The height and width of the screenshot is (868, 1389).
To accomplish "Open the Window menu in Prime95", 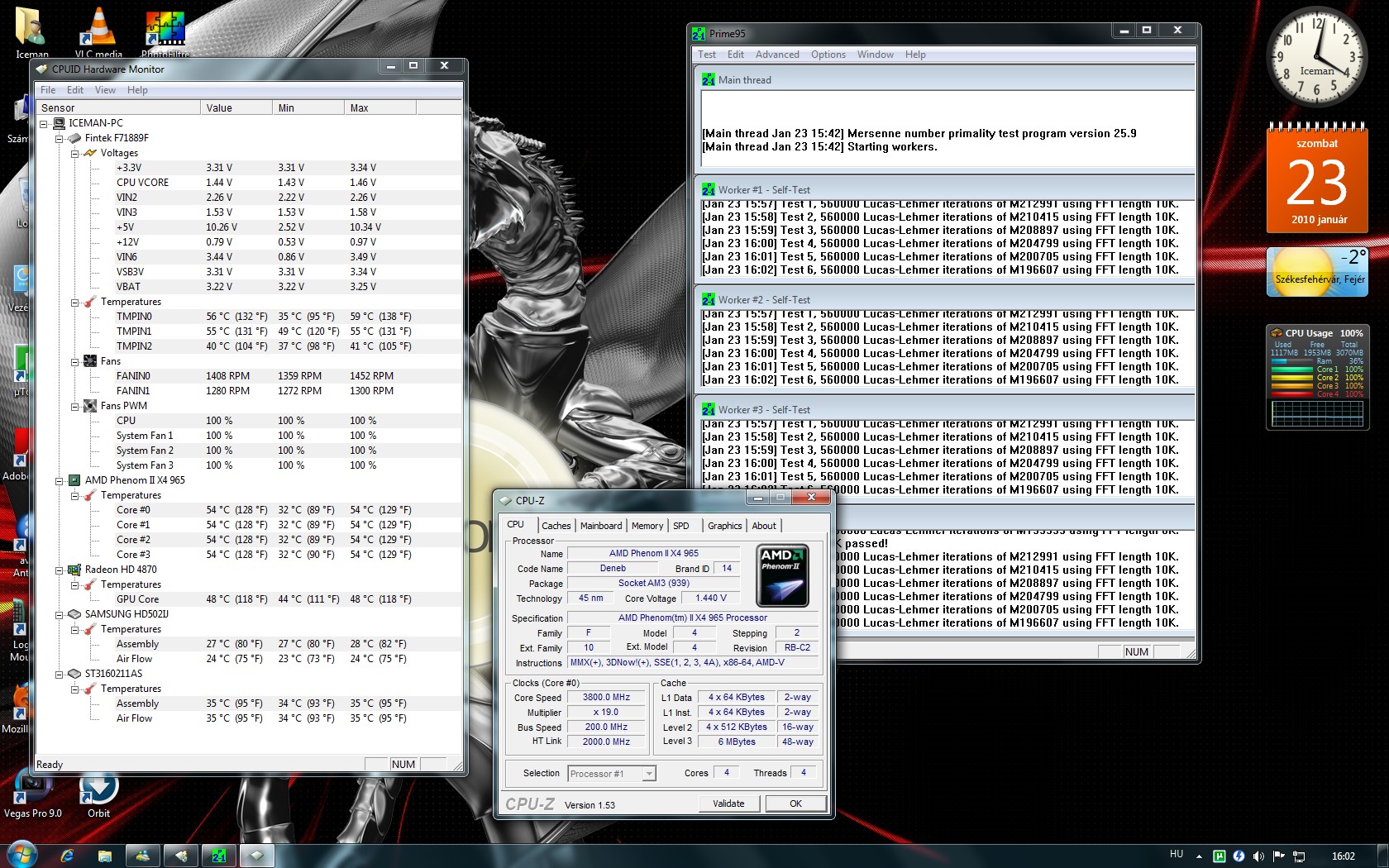I will (875, 55).
